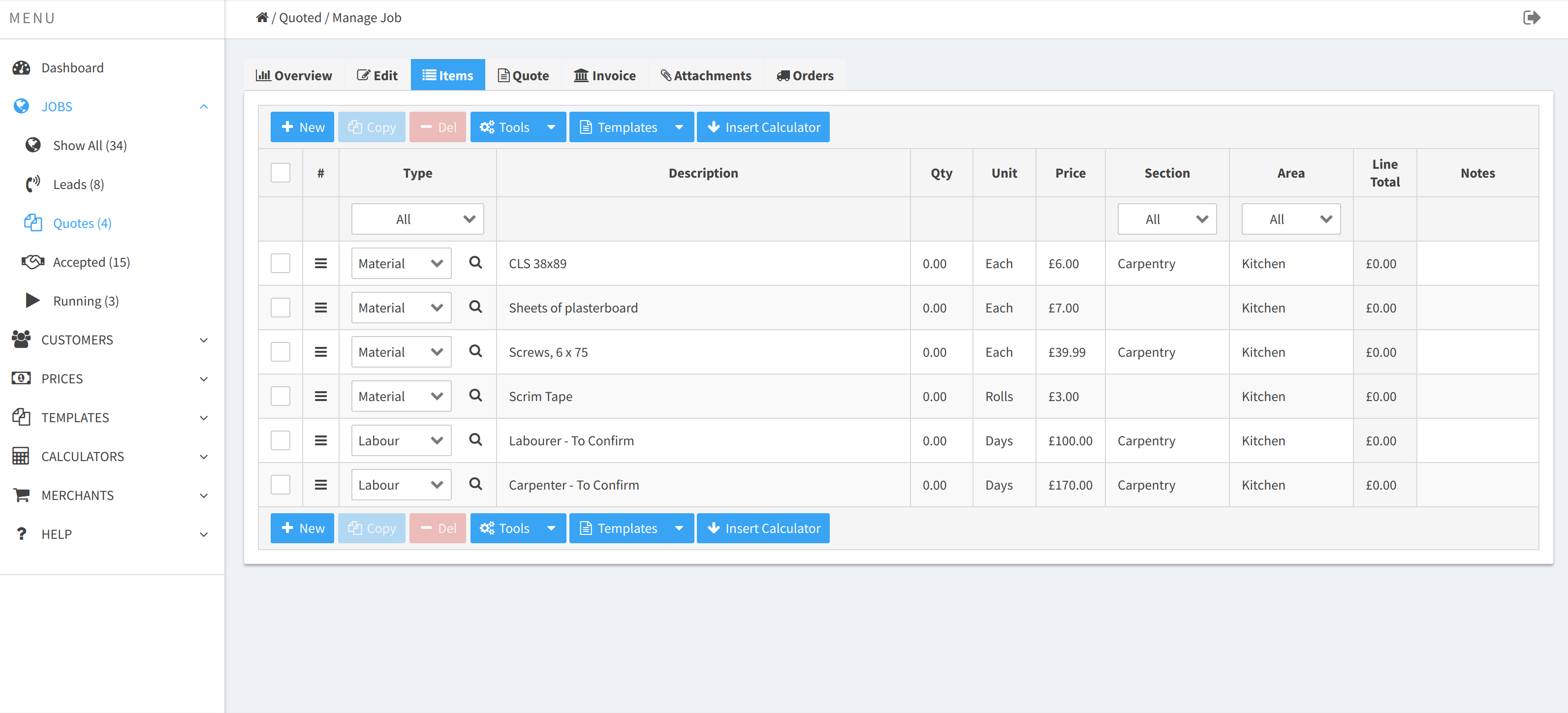Switch to the Invoice tab
1568x713 pixels.
605,75
